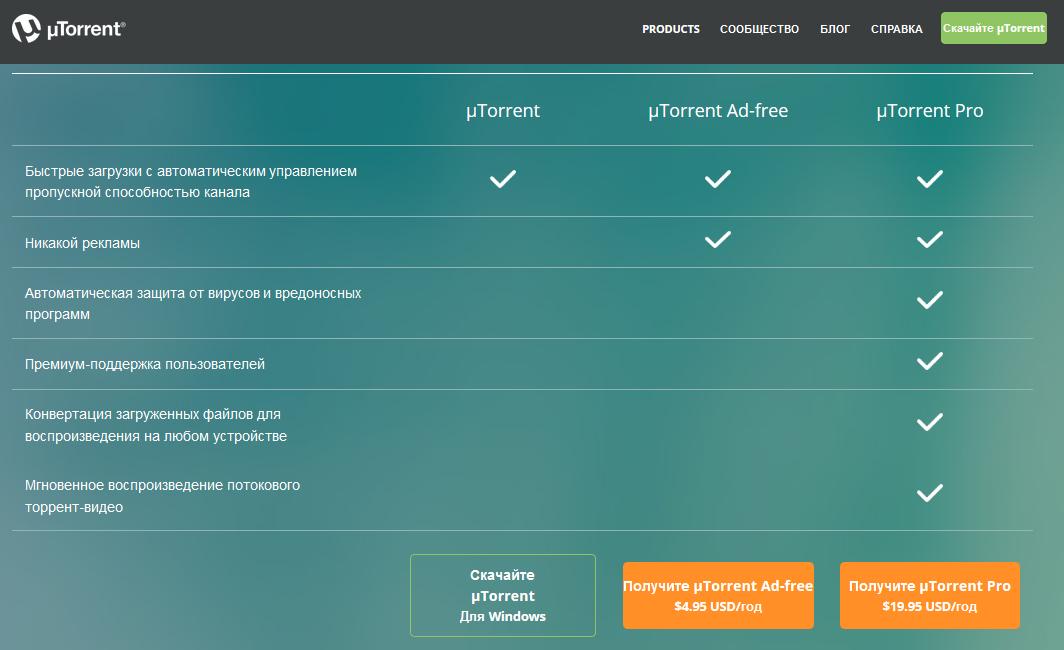Click fast downloads checkmark under Ad-free column
Image resolution: width=1064 pixels, height=650 pixels.
tap(718, 179)
